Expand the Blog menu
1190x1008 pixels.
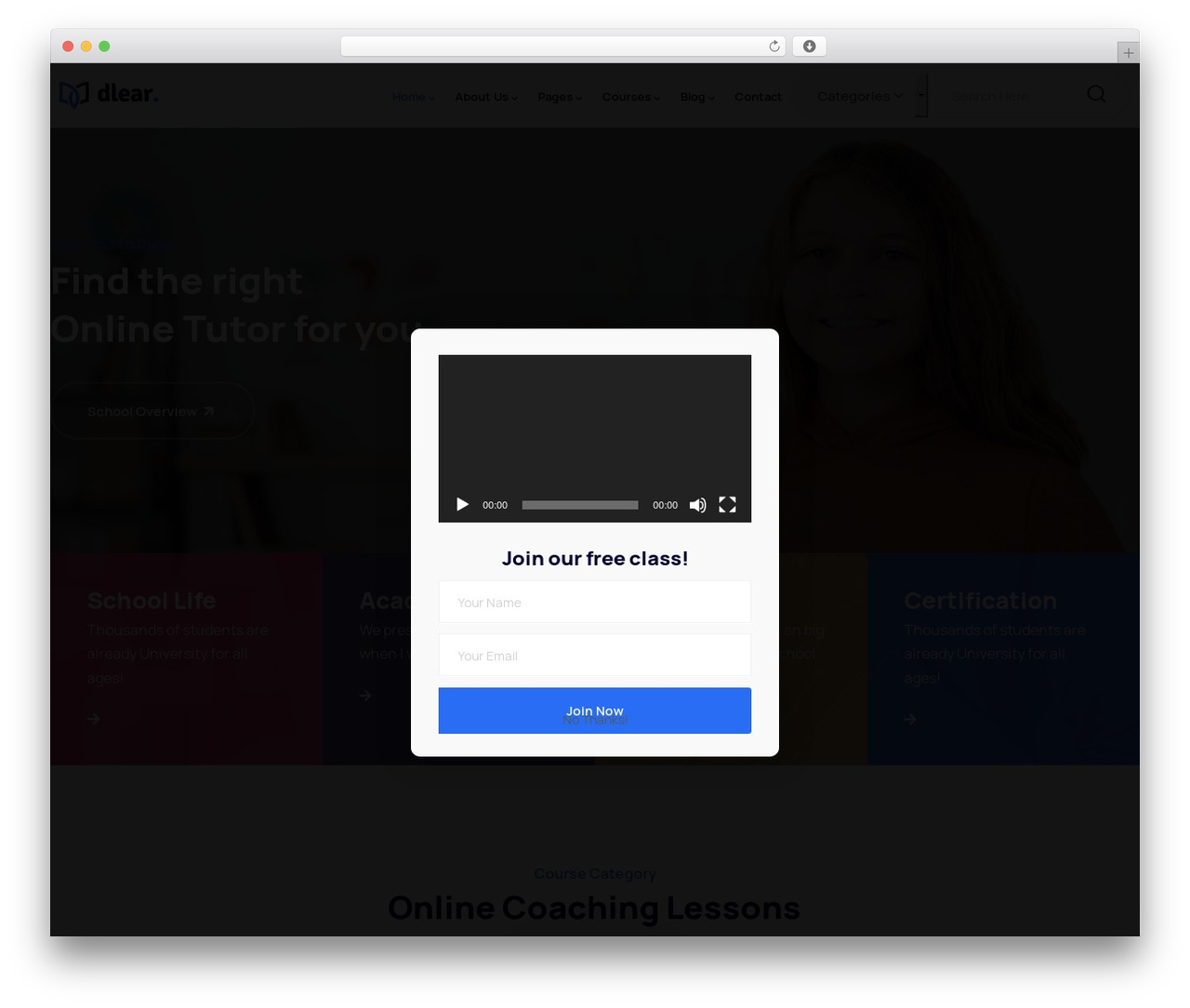[697, 97]
